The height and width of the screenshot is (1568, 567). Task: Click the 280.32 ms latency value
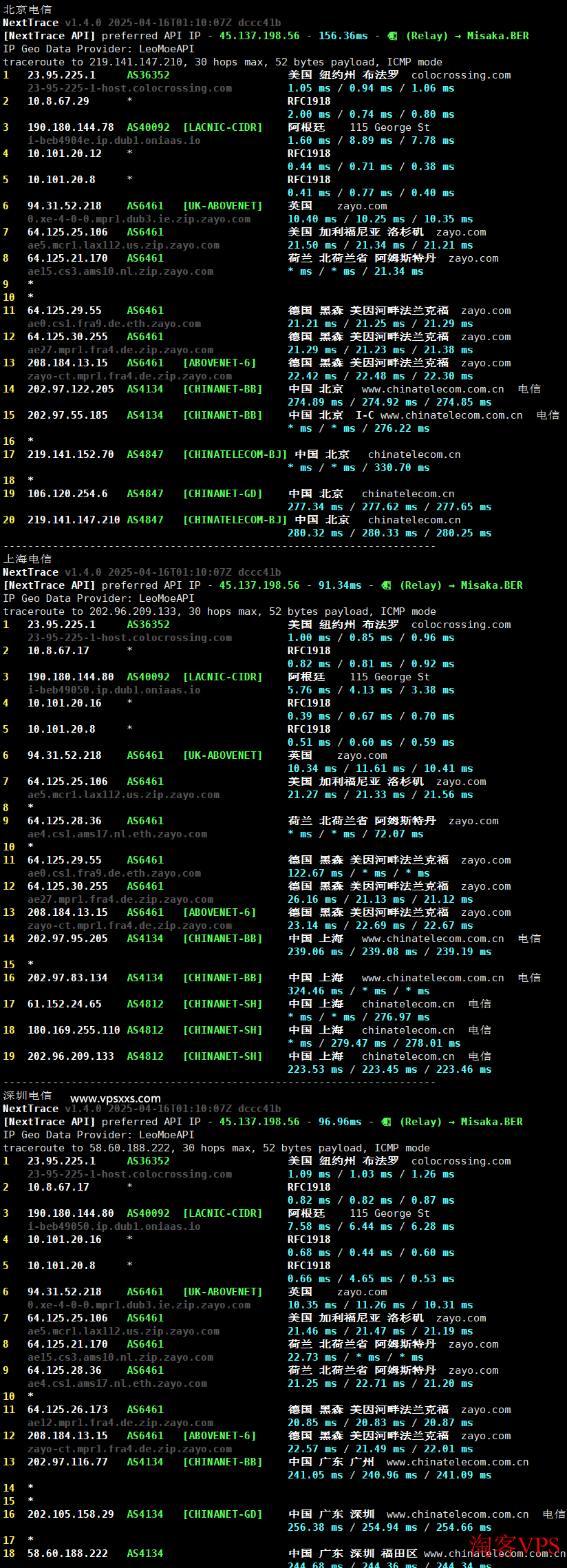click(x=315, y=533)
